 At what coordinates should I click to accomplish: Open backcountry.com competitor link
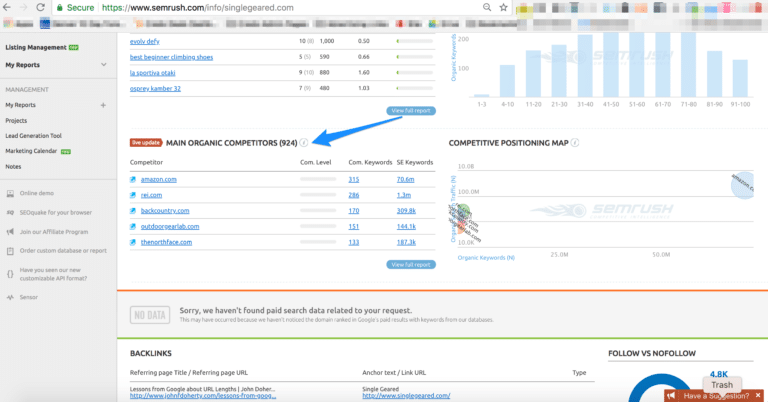pyautogui.click(x=165, y=211)
